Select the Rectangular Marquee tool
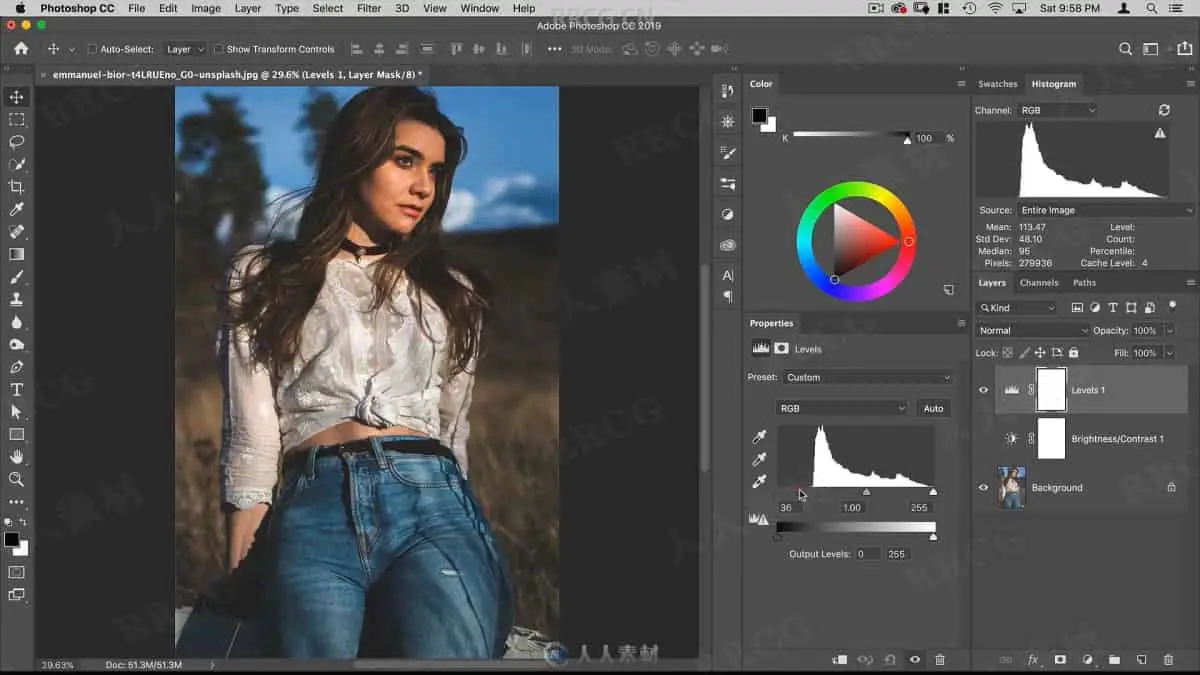The width and height of the screenshot is (1200, 675). (16, 119)
